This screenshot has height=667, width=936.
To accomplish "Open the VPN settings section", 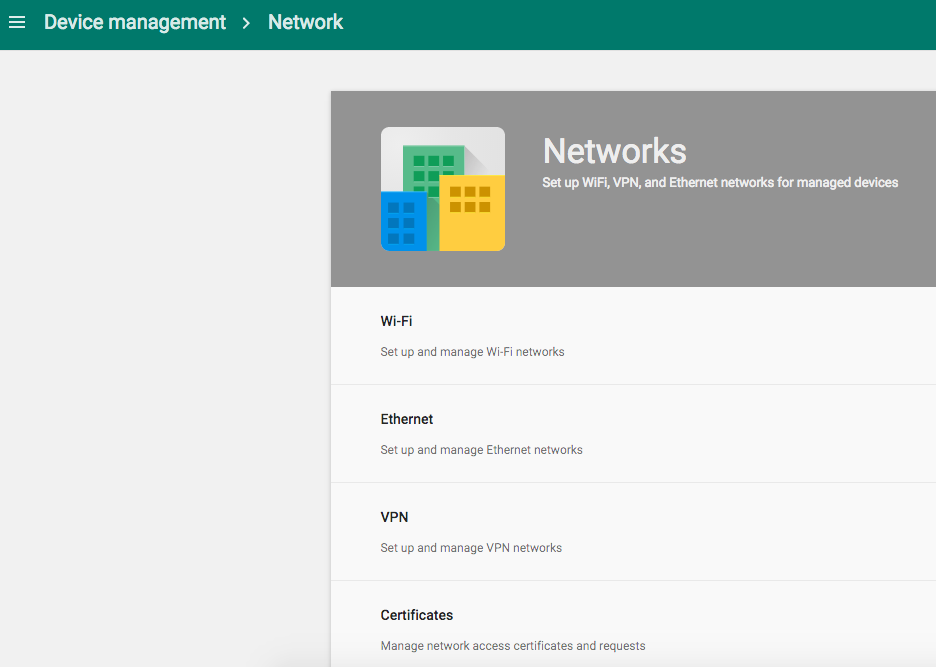I will click(x=633, y=531).
